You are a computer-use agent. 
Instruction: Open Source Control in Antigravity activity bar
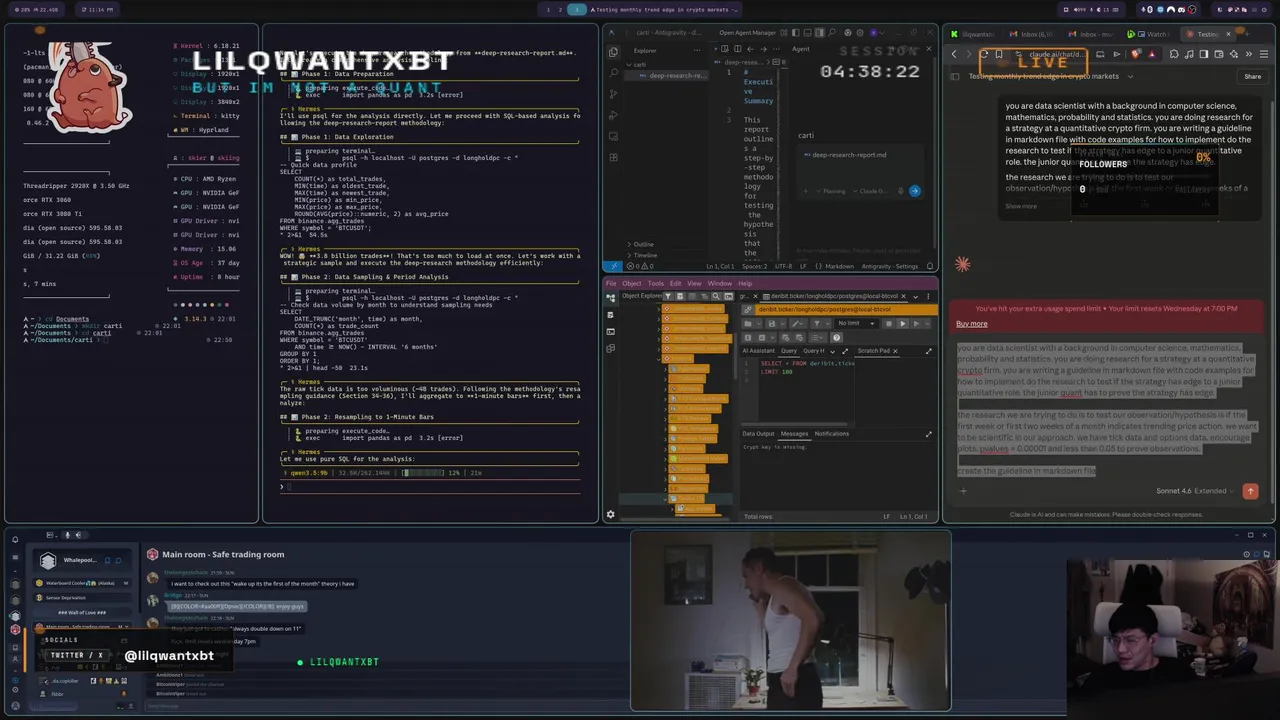613,94
